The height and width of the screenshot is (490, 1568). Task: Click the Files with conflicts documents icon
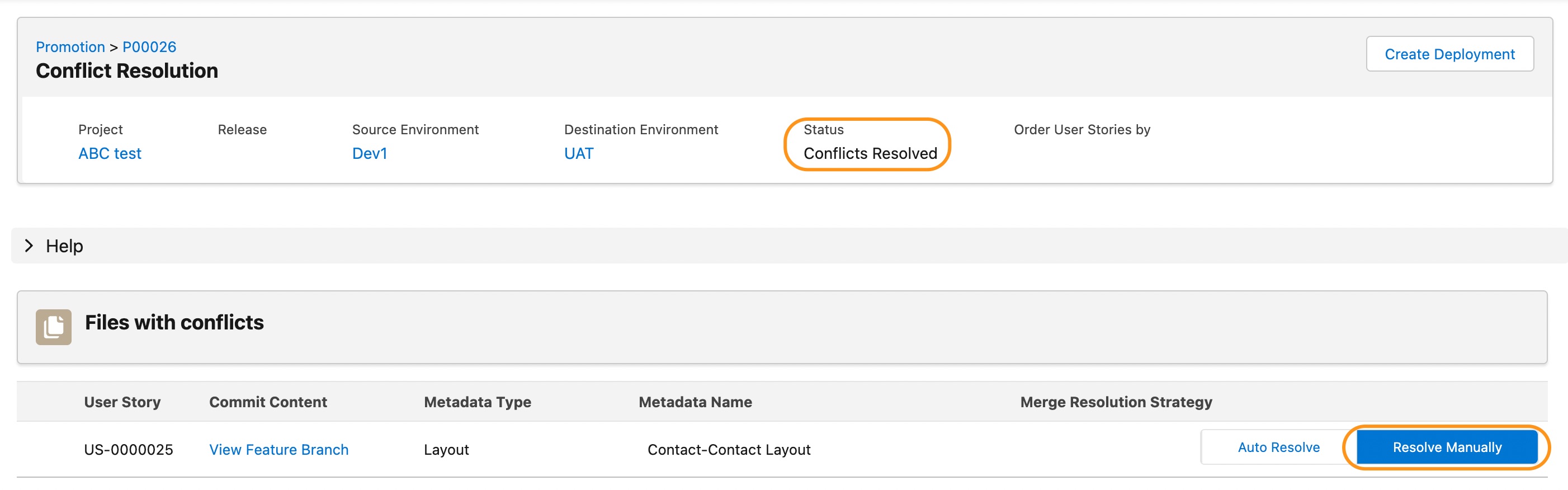(54, 327)
